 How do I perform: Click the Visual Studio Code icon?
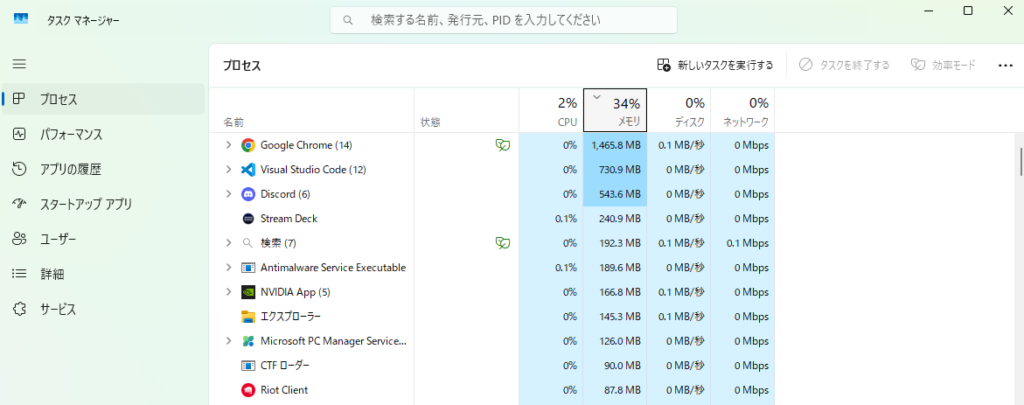point(248,170)
